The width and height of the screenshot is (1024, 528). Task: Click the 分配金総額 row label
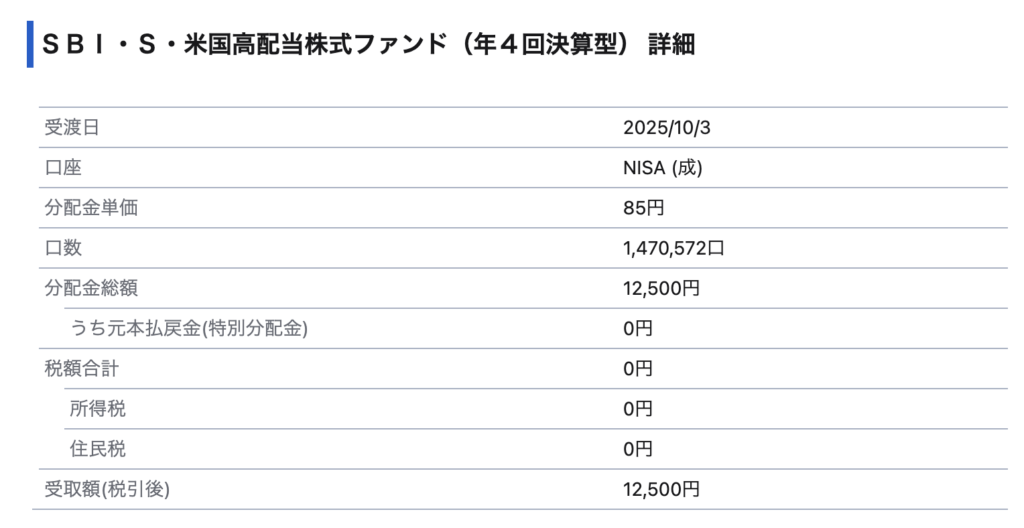[91, 288]
